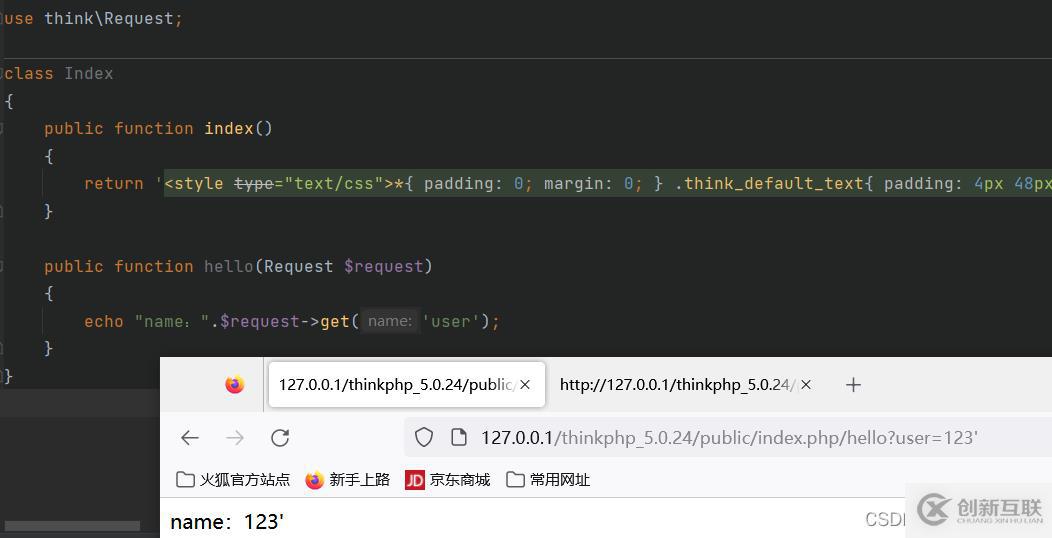Click the 'return' keyword
Screen dimensions: 1052x538
click(113, 183)
